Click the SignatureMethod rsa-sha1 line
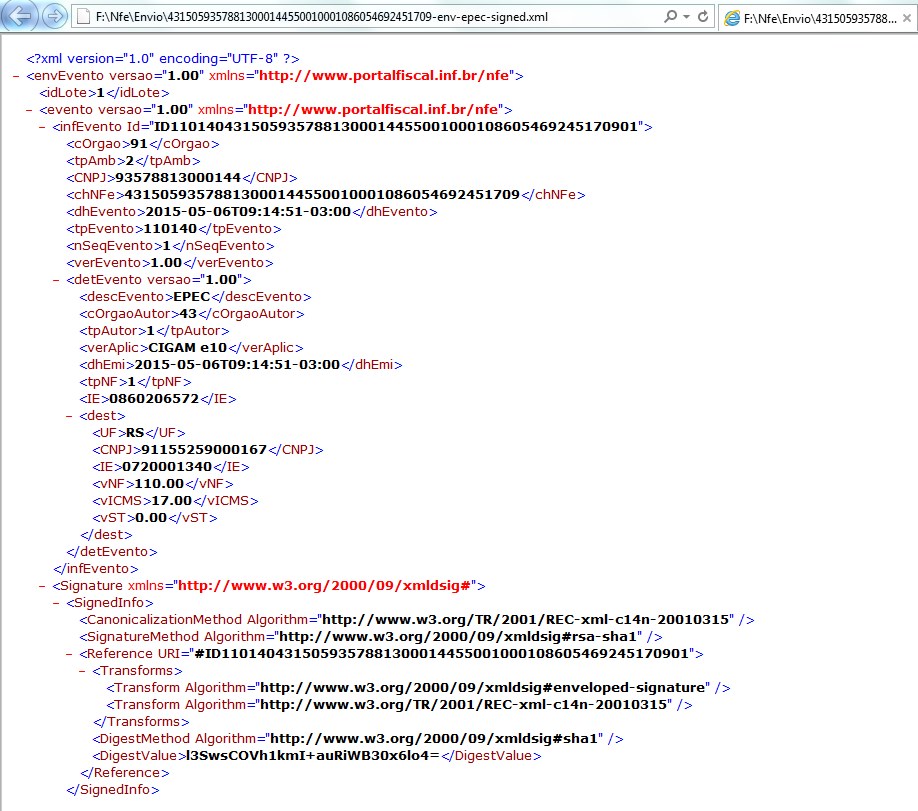918x811 pixels. coord(371,636)
